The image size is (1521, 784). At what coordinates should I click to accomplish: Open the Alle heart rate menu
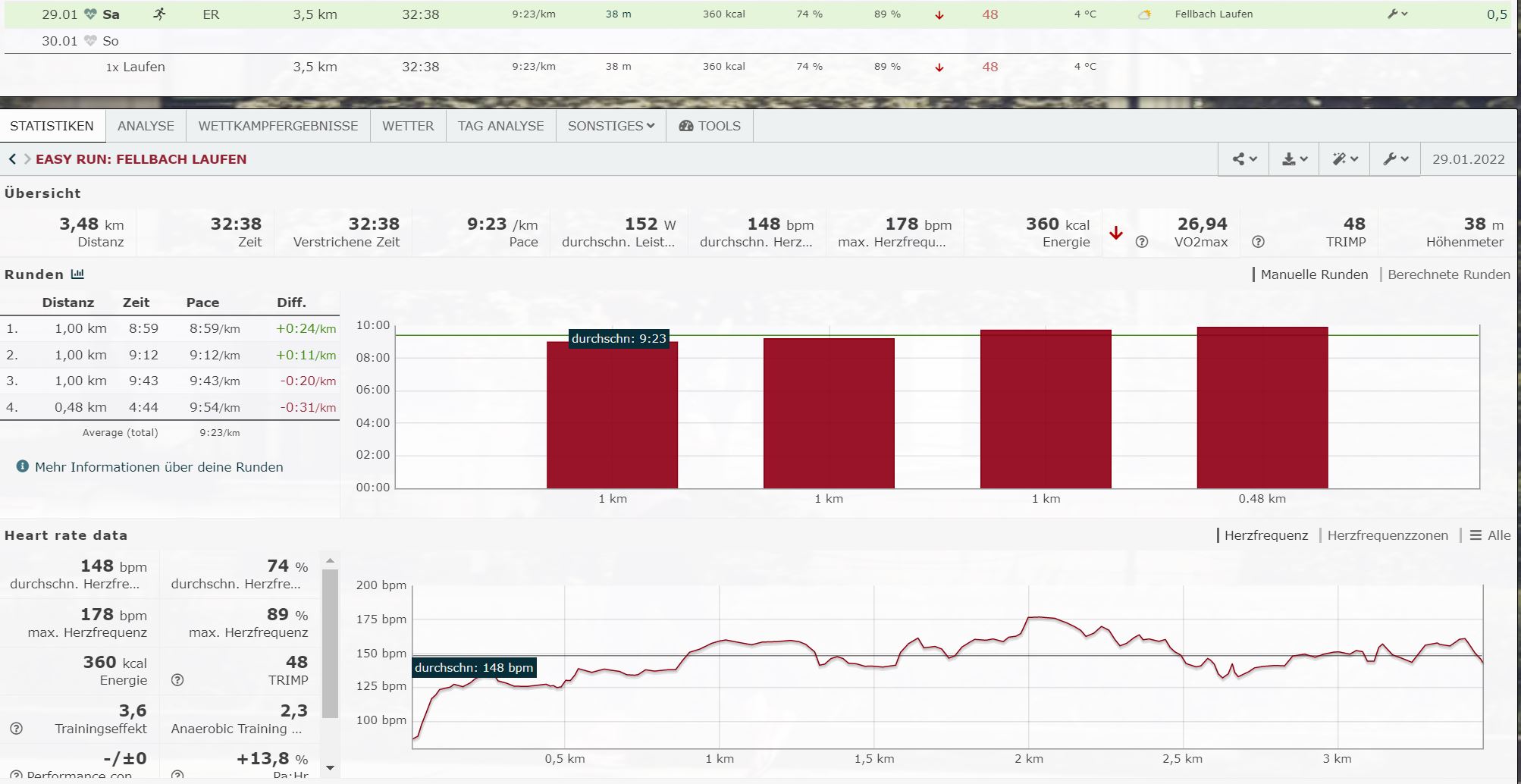(x=1490, y=535)
